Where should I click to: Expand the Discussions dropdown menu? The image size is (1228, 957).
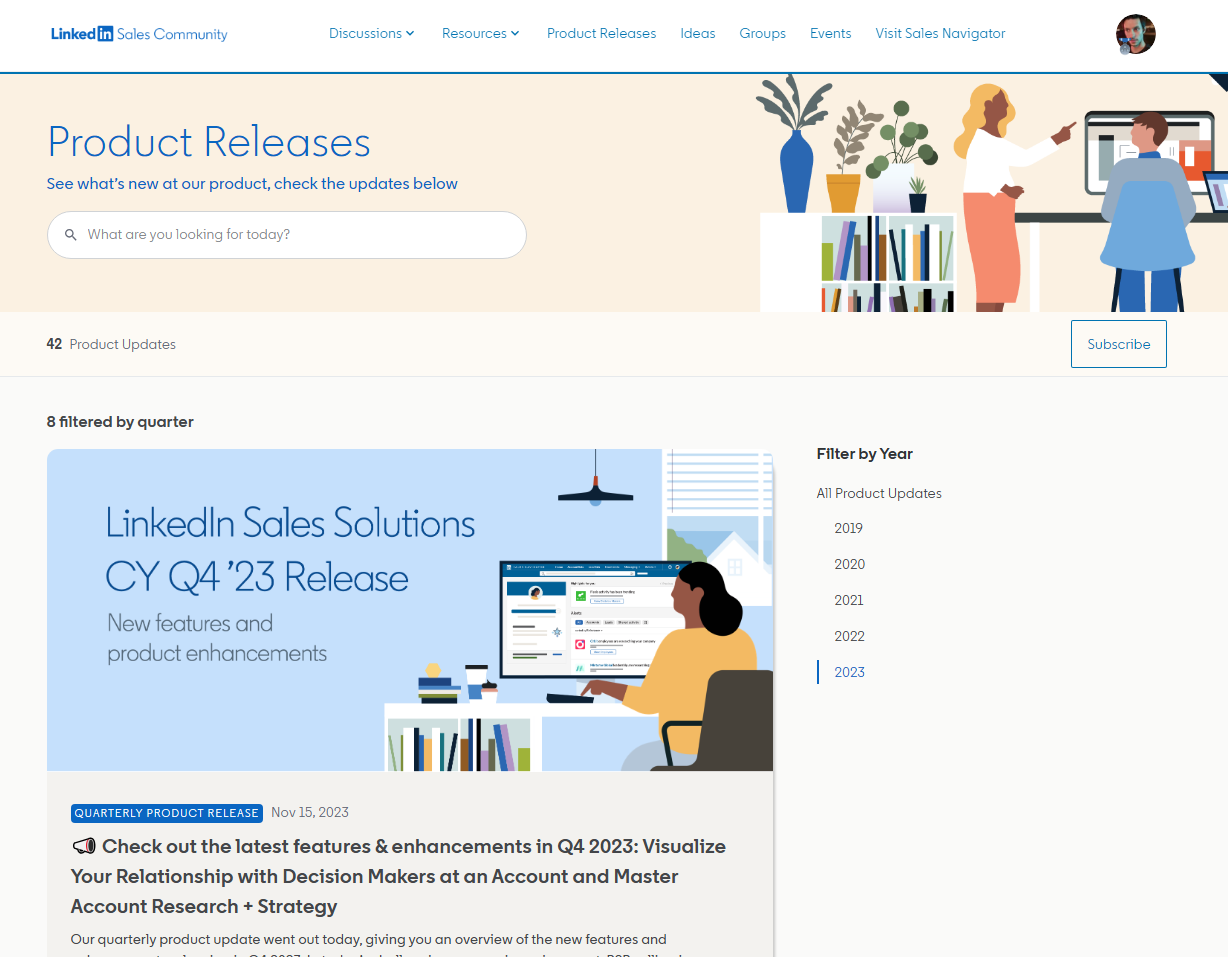coord(371,33)
